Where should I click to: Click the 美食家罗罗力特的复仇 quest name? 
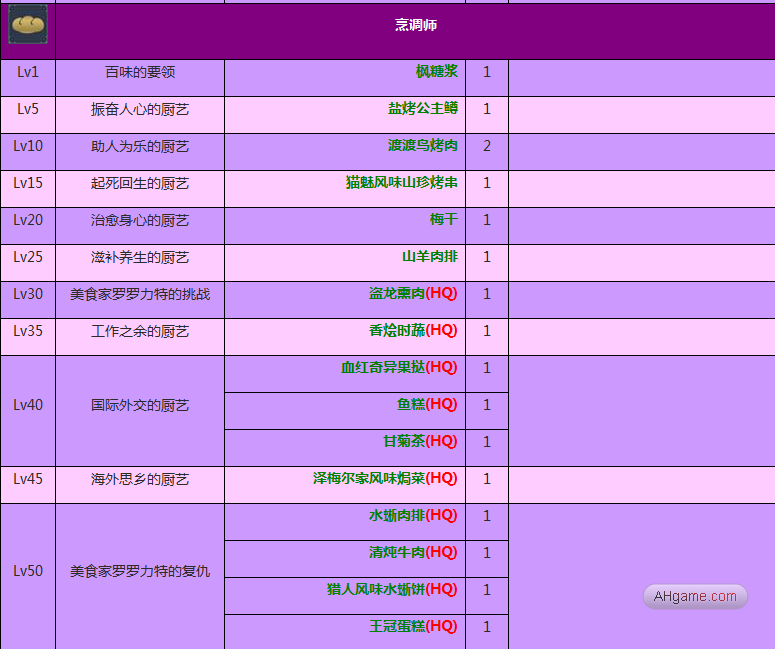pyautogui.click(x=140, y=572)
